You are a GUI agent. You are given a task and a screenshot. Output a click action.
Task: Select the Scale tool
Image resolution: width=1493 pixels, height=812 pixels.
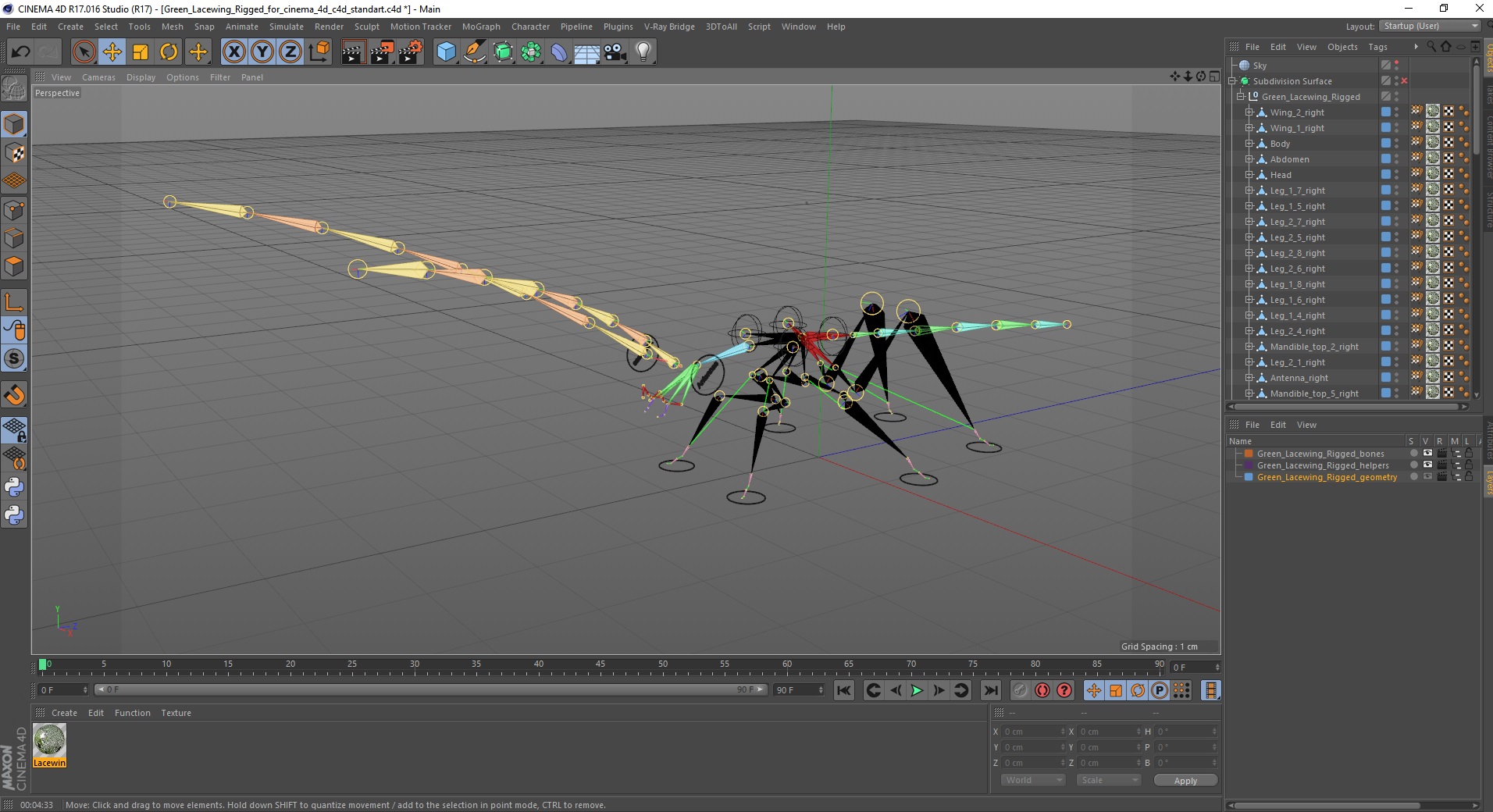[x=141, y=52]
